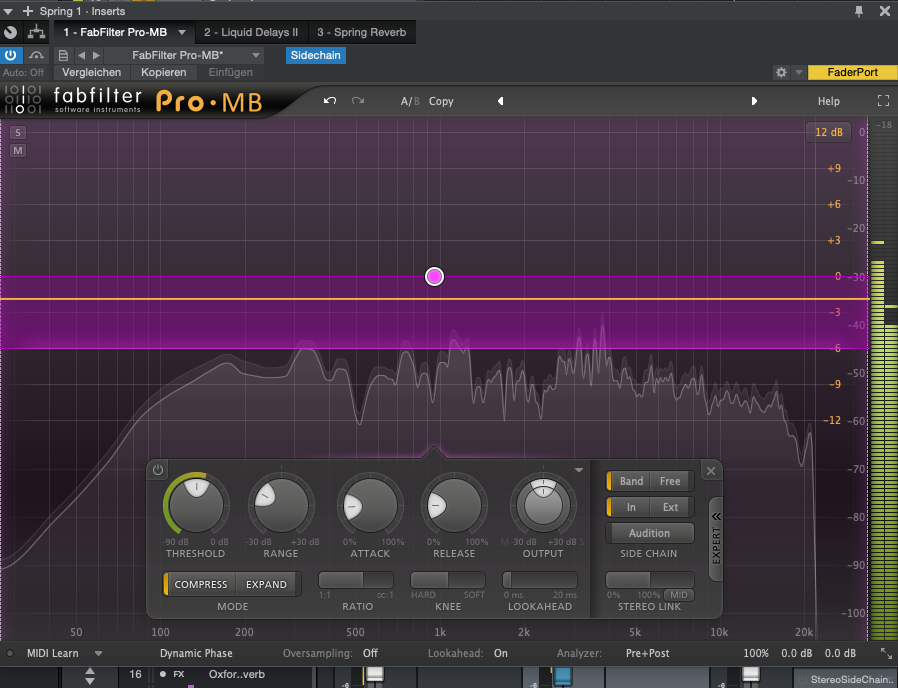Select Free side chain mode
The image size is (898, 688).
point(670,481)
